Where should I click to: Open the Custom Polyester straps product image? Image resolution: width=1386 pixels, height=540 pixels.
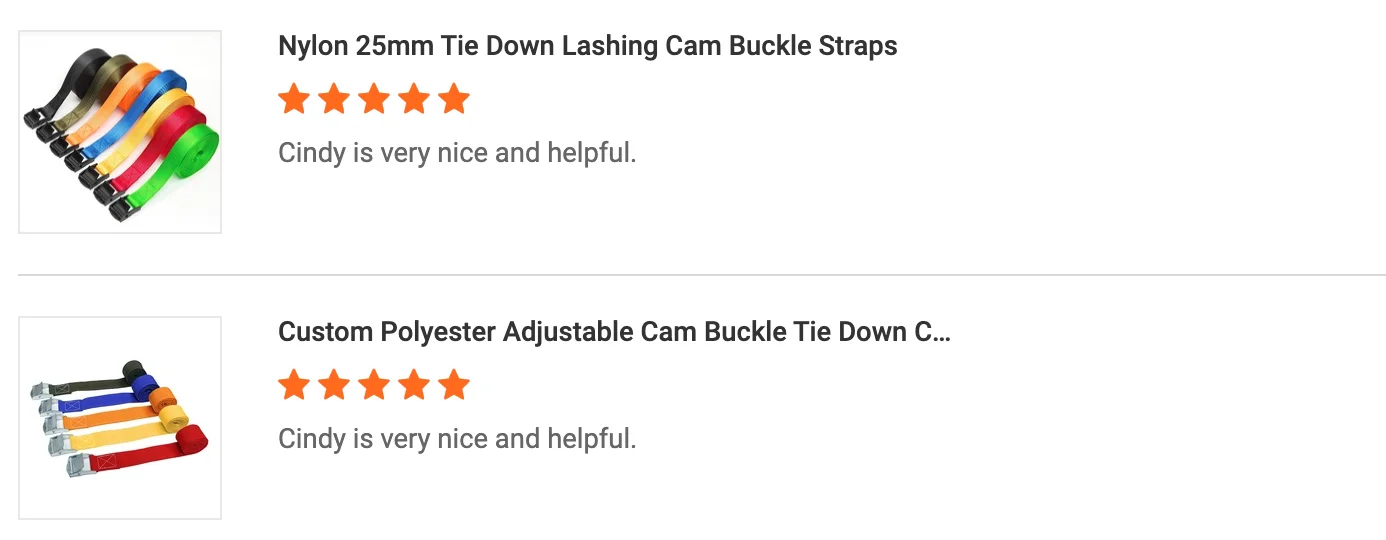click(x=120, y=418)
